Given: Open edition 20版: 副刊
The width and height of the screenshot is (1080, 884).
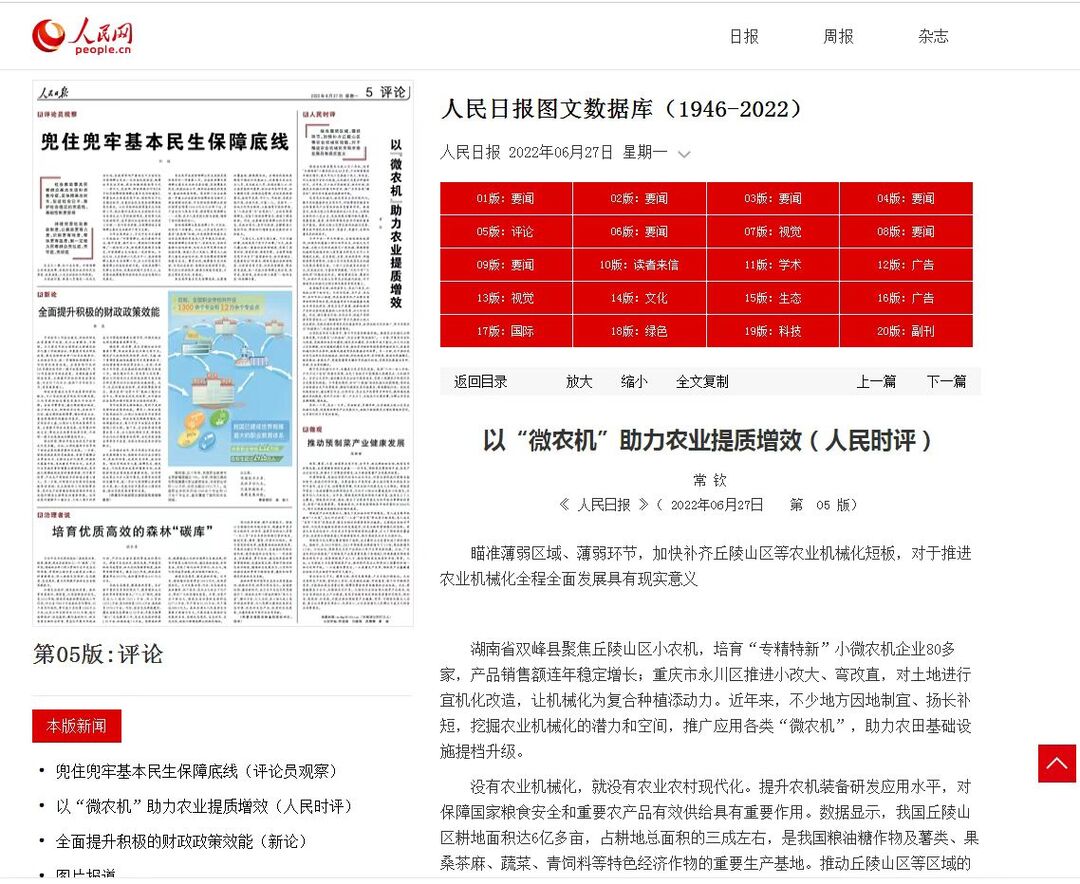Looking at the screenshot, I should (x=906, y=331).
